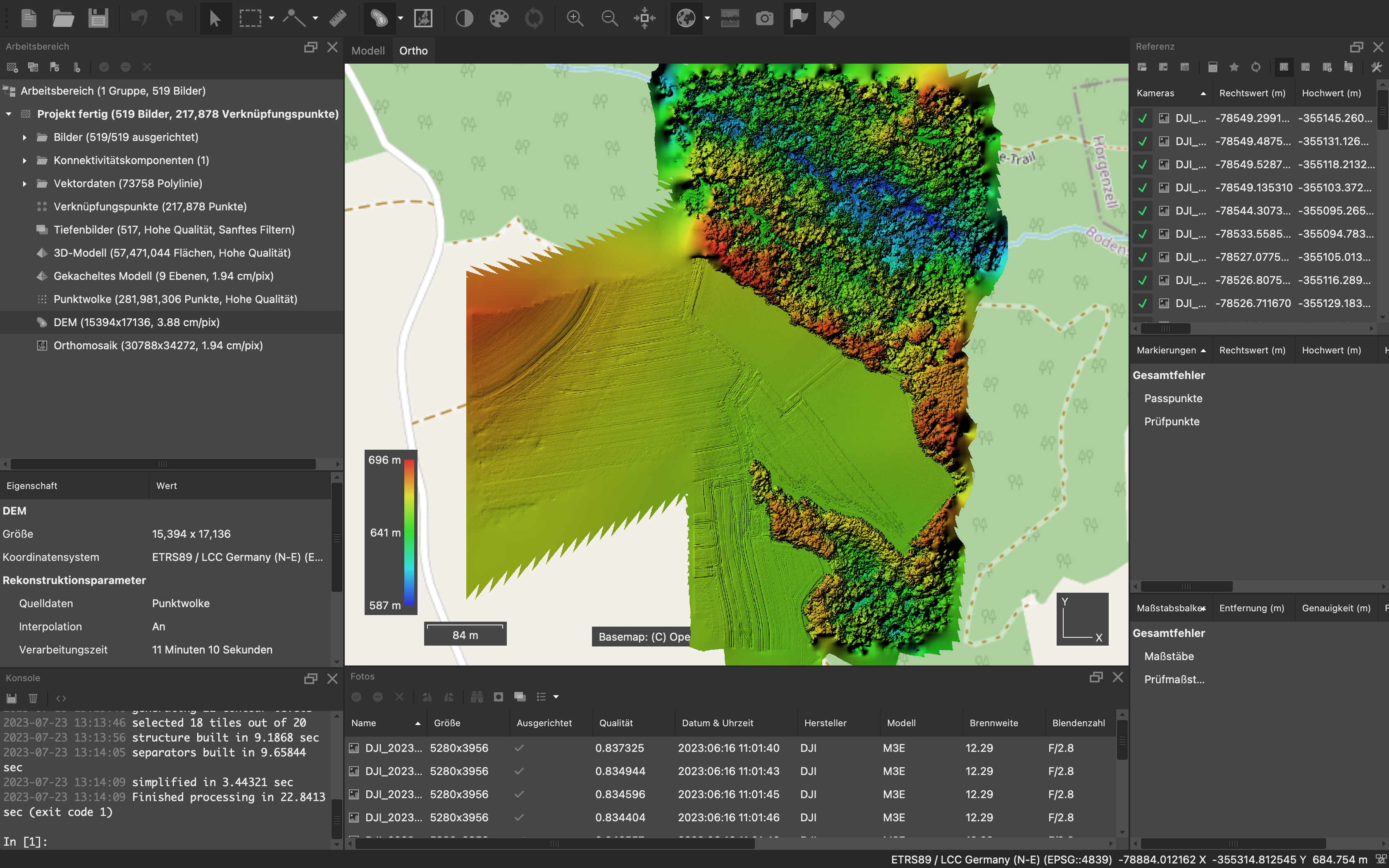Toggle checkmark of camera at -78526.711670
1389x868 pixels.
(x=1143, y=303)
